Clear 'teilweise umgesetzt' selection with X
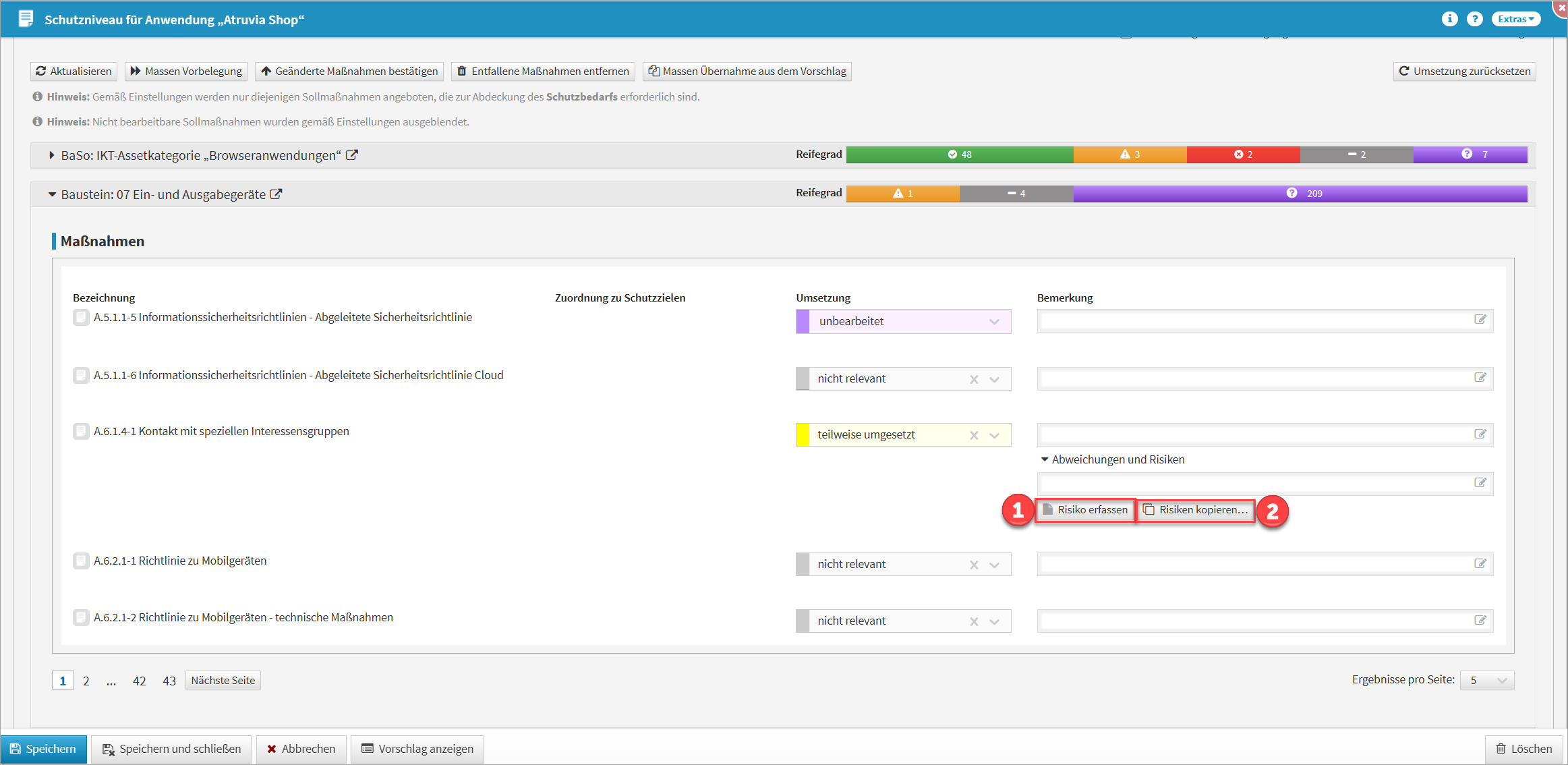The height and width of the screenshot is (765, 1568). [x=974, y=435]
